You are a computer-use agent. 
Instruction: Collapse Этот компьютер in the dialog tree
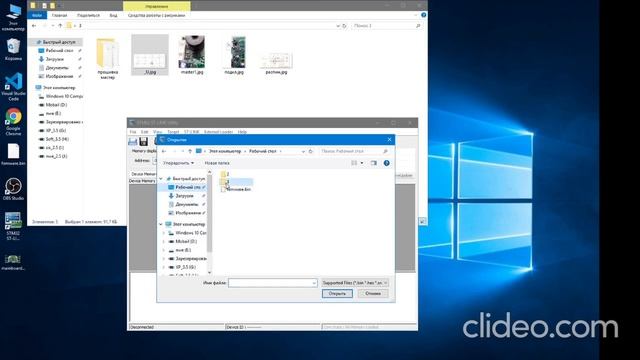coord(161,224)
